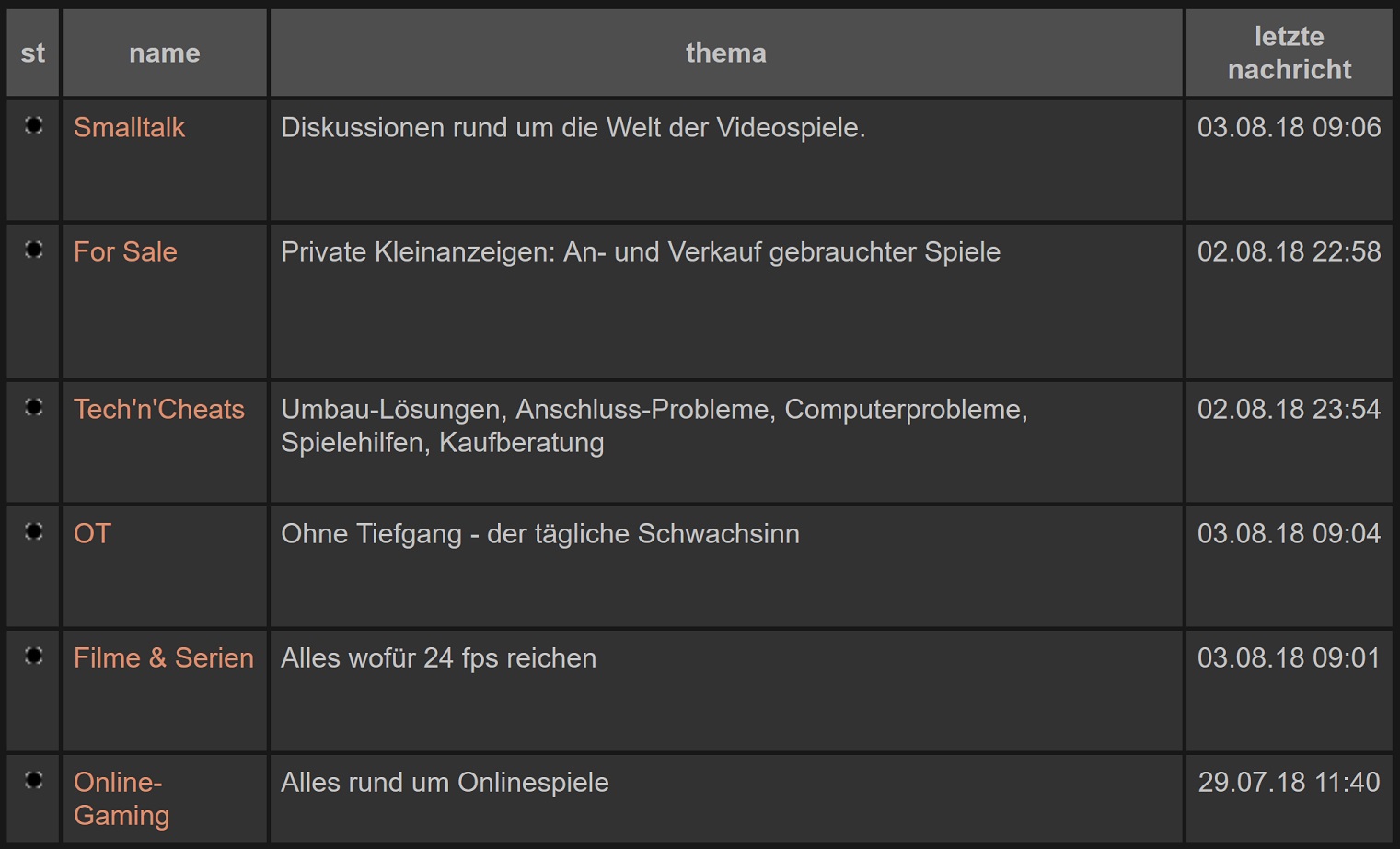
Task: Open the Smalltalk forum
Action: (129, 127)
